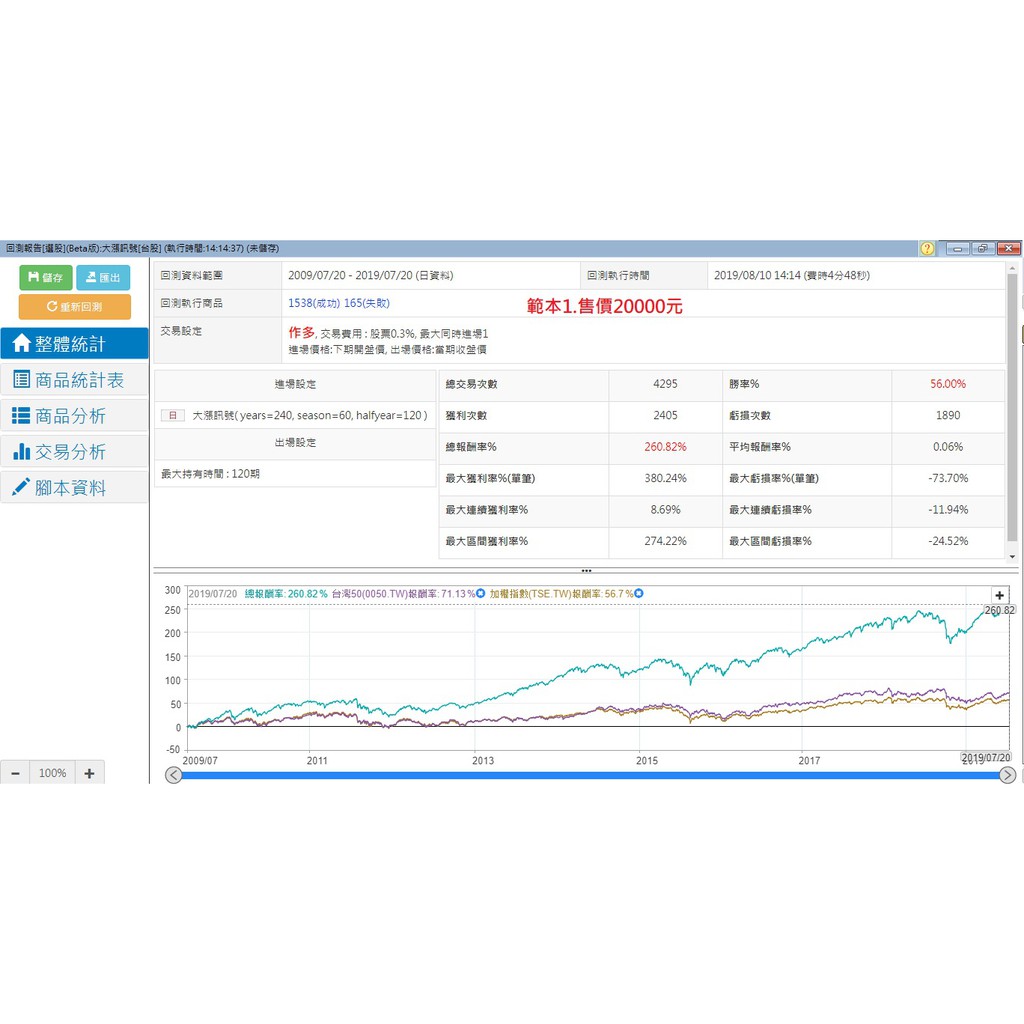The image size is (1024, 1024).
Task: Expand the chart options with the plus control
Action: pyautogui.click(x=999, y=595)
